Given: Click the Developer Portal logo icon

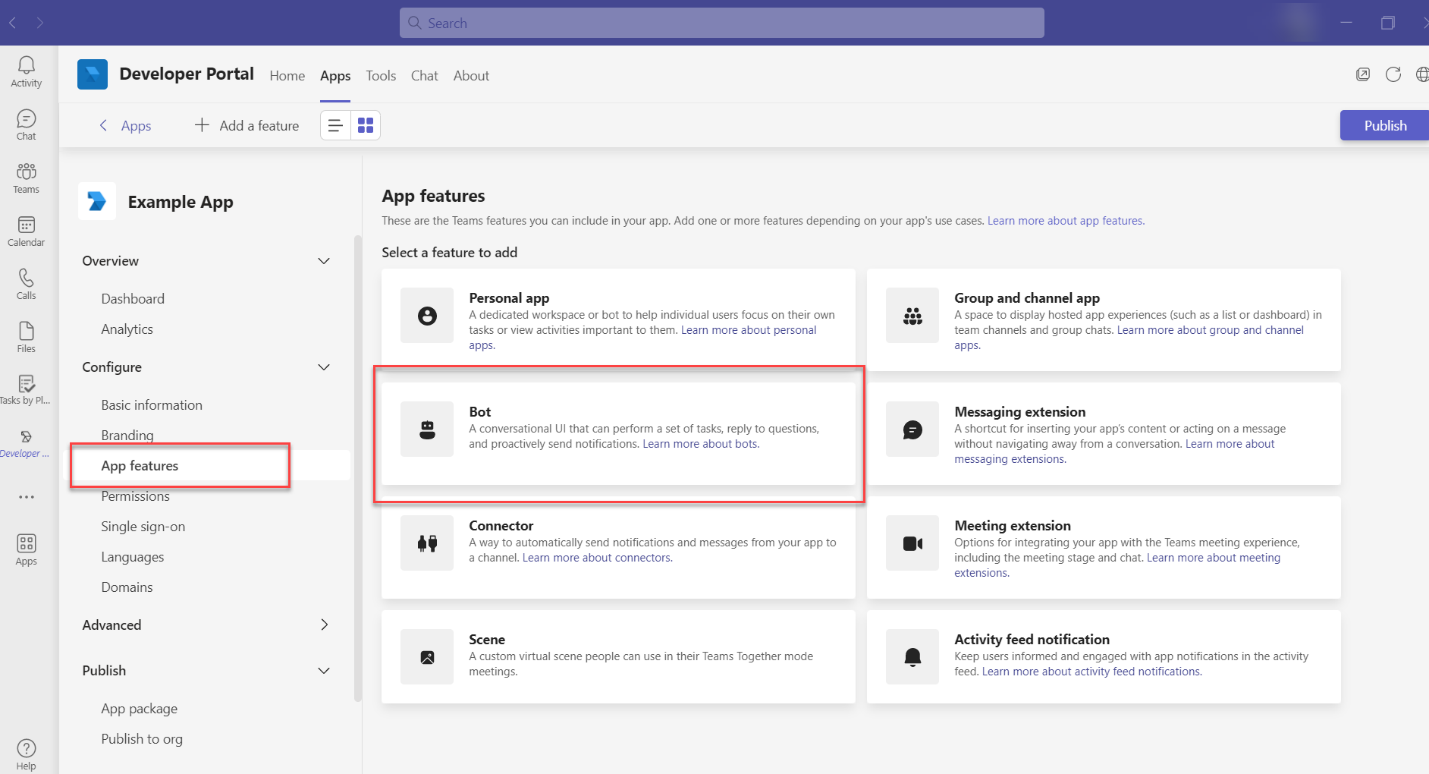Looking at the screenshot, I should tap(92, 75).
